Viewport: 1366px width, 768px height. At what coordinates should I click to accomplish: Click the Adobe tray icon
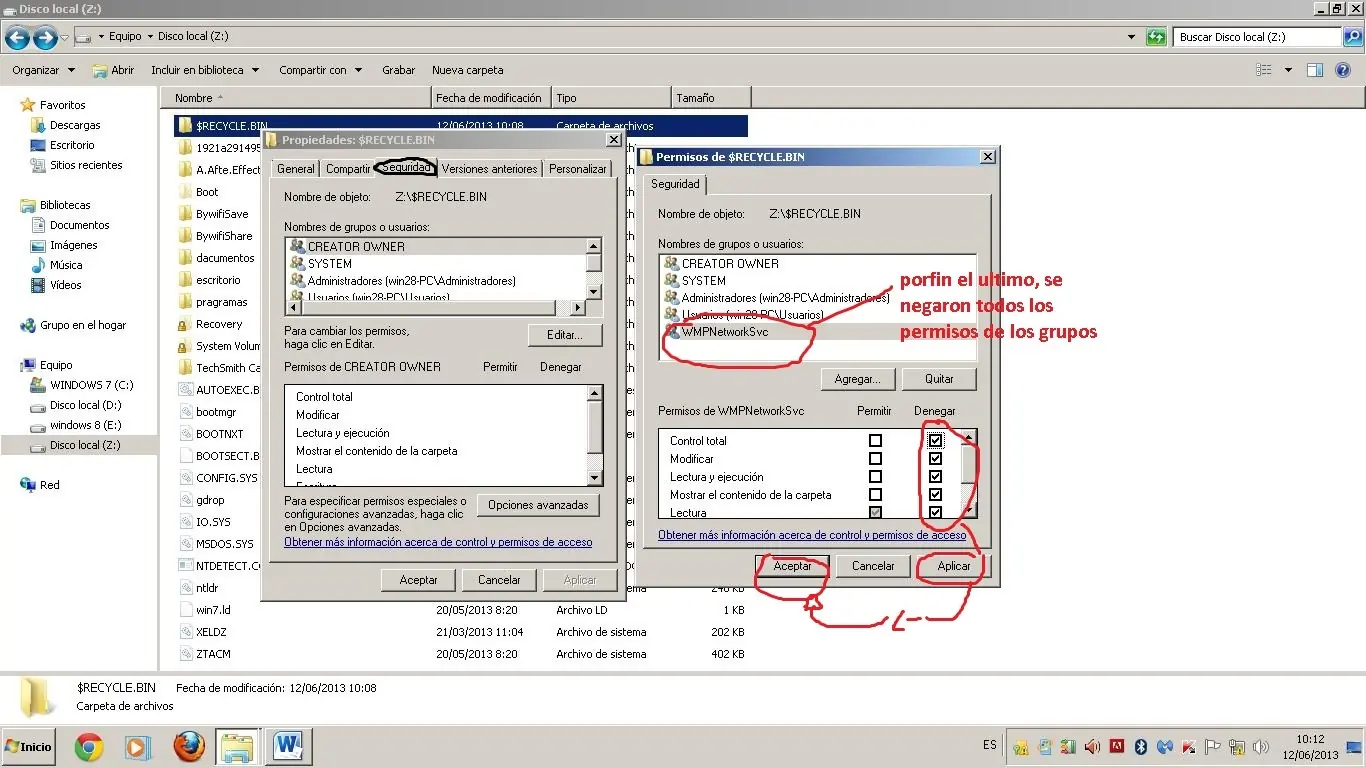coord(1116,747)
